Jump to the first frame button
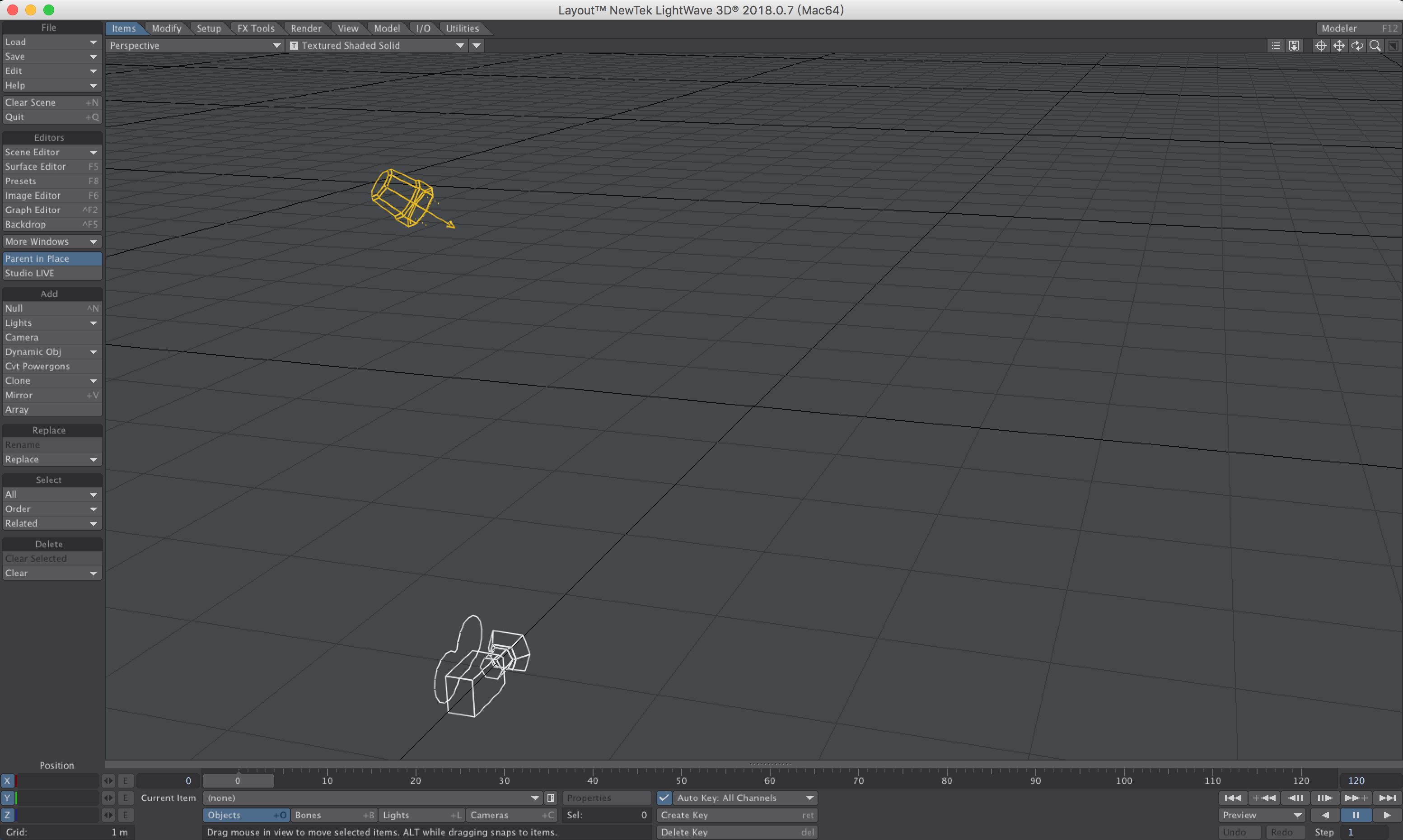The image size is (1403, 840). coord(1233,798)
